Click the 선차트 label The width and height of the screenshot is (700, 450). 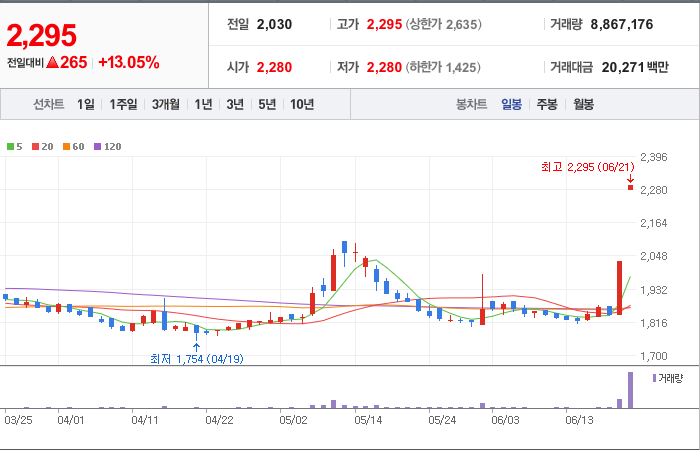point(49,104)
